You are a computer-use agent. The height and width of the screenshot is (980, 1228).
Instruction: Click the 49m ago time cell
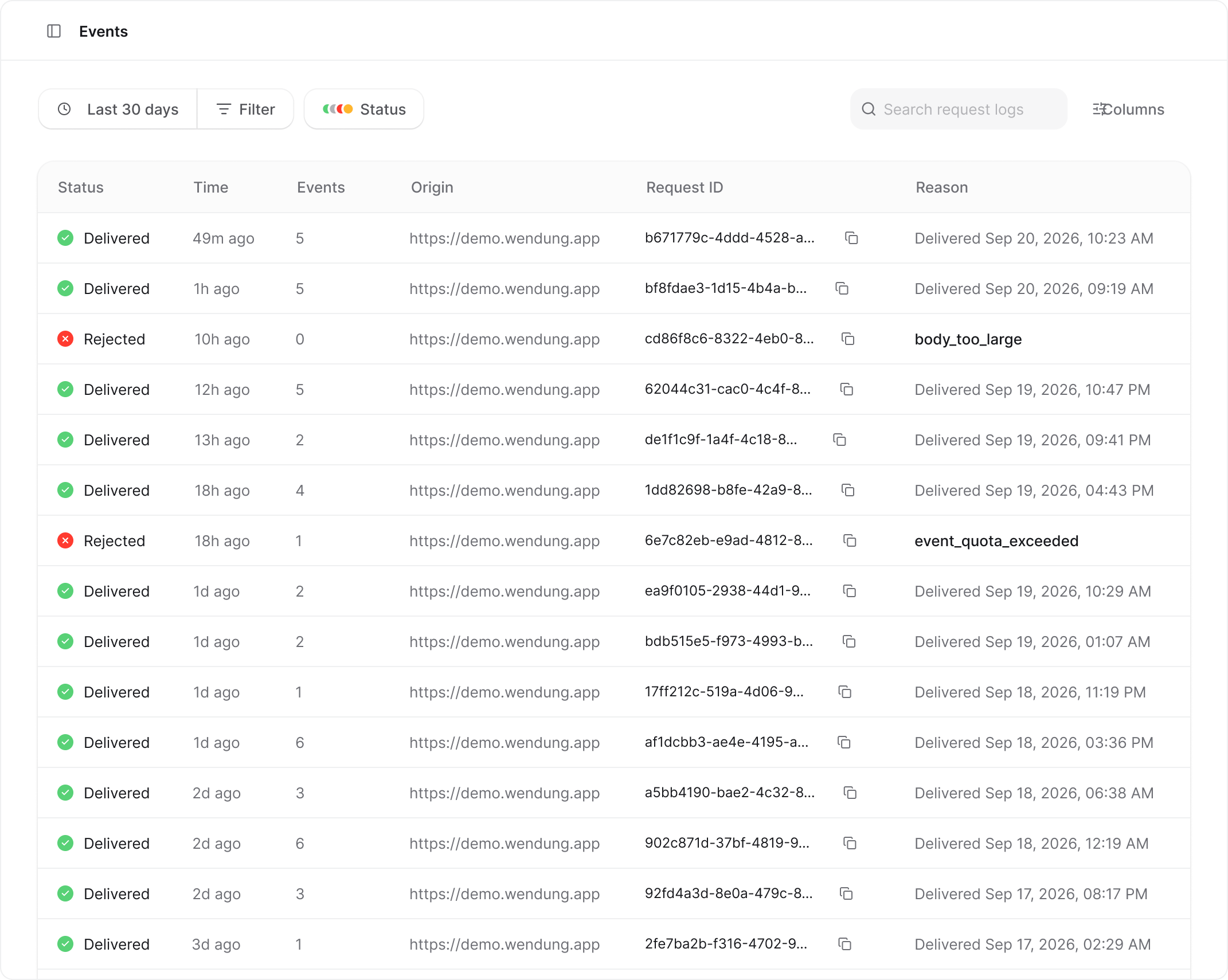coord(224,238)
